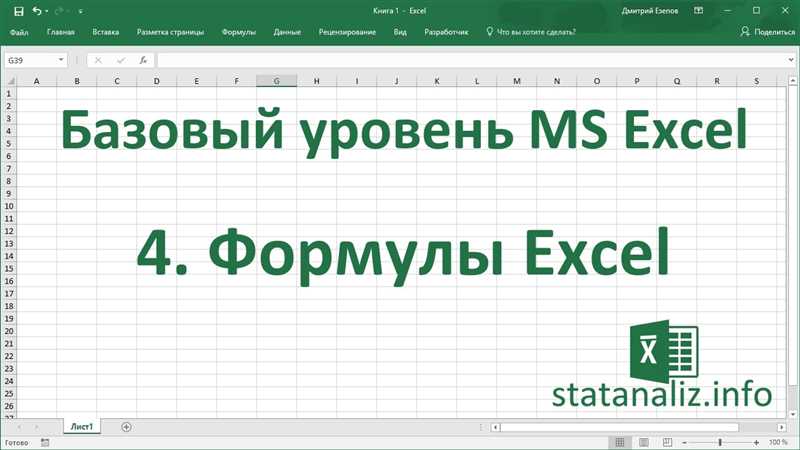Switch to the Главная tab

(61, 32)
